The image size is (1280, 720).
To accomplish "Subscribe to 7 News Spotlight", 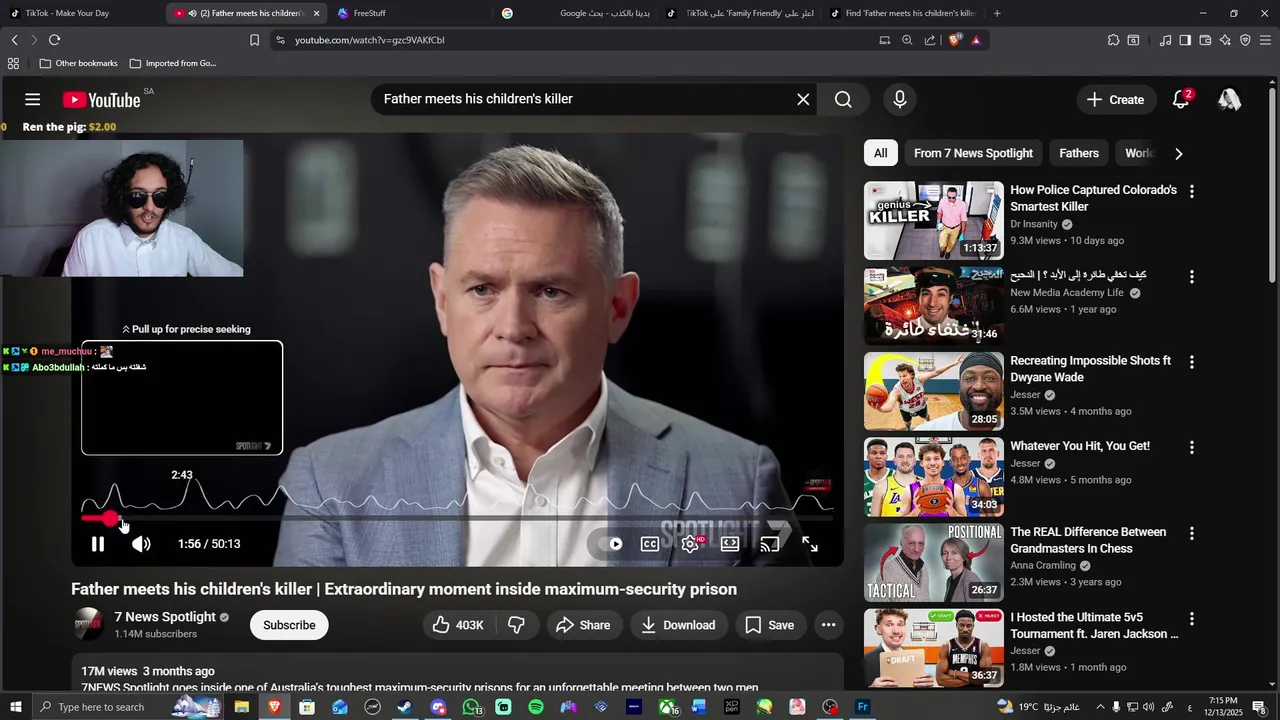I will pos(289,625).
